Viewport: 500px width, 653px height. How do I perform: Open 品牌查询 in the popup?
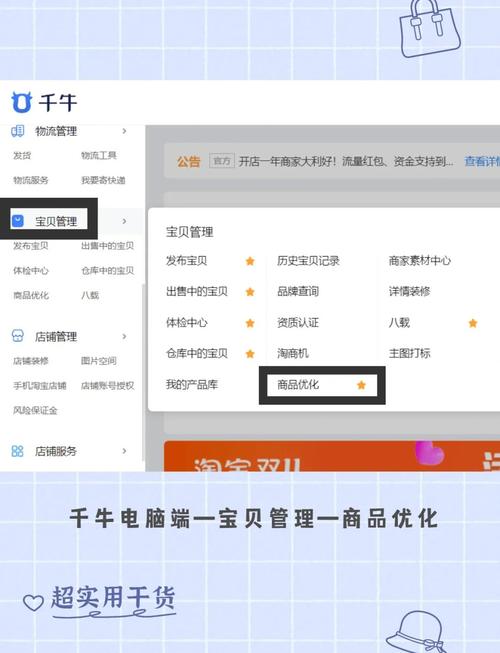(x=298, y=292)
